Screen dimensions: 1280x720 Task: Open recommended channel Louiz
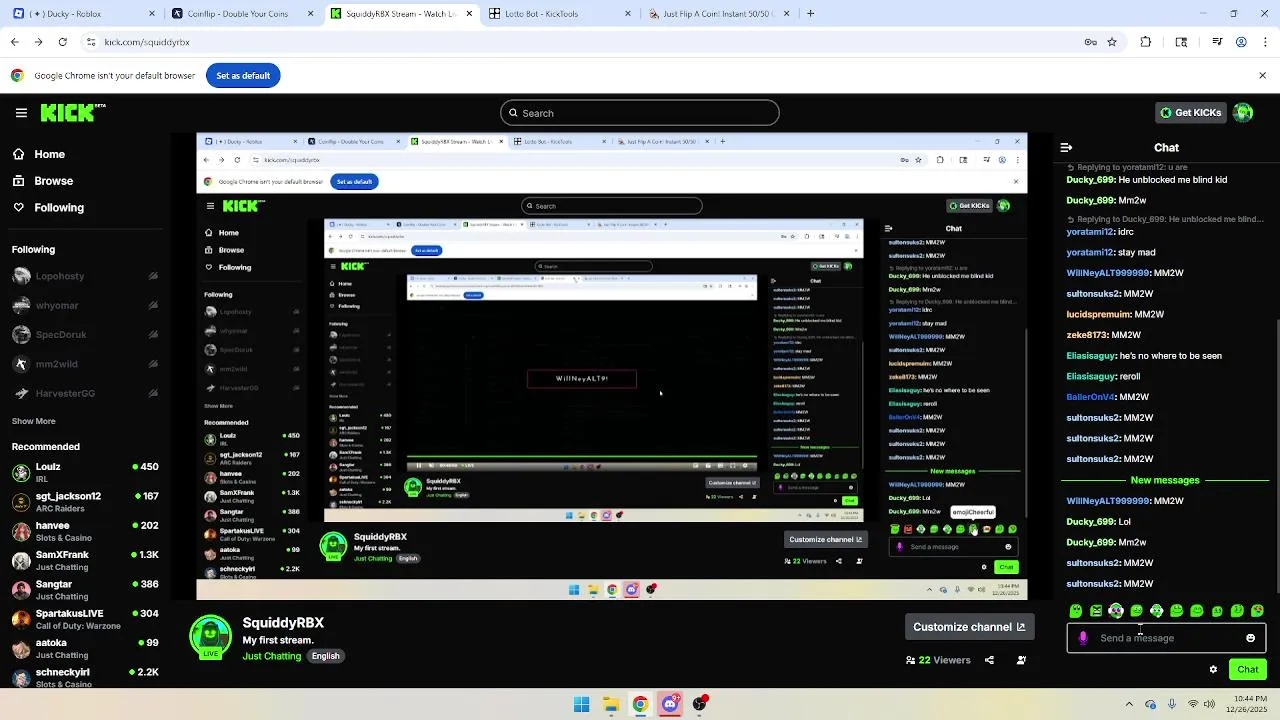point(85,472)
